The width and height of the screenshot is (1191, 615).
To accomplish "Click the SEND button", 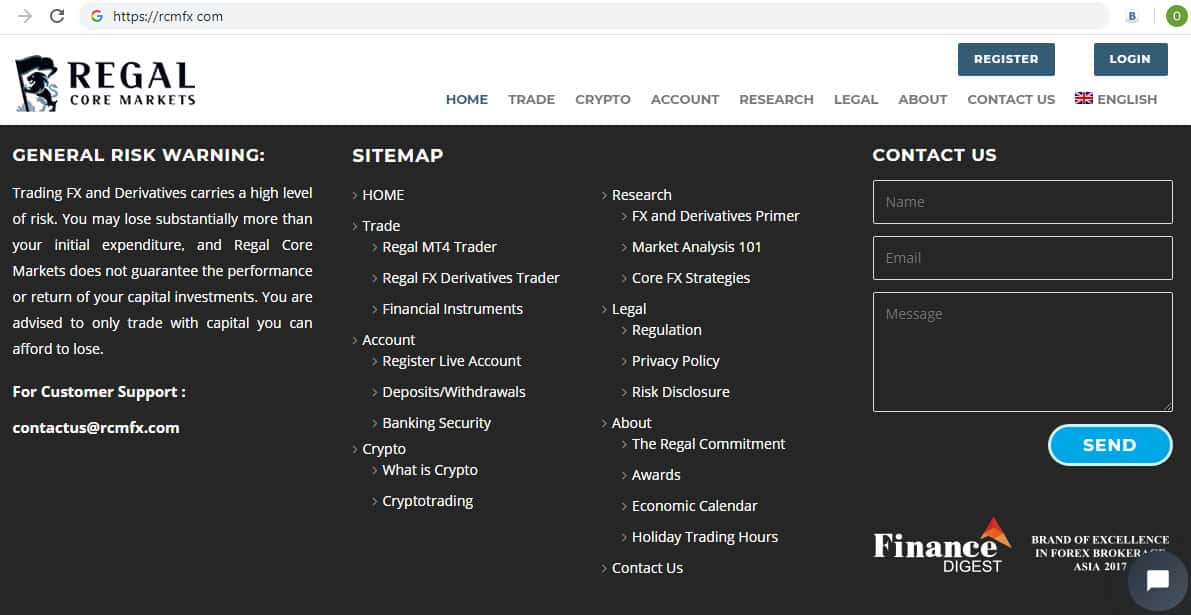I will point(1110,445).
